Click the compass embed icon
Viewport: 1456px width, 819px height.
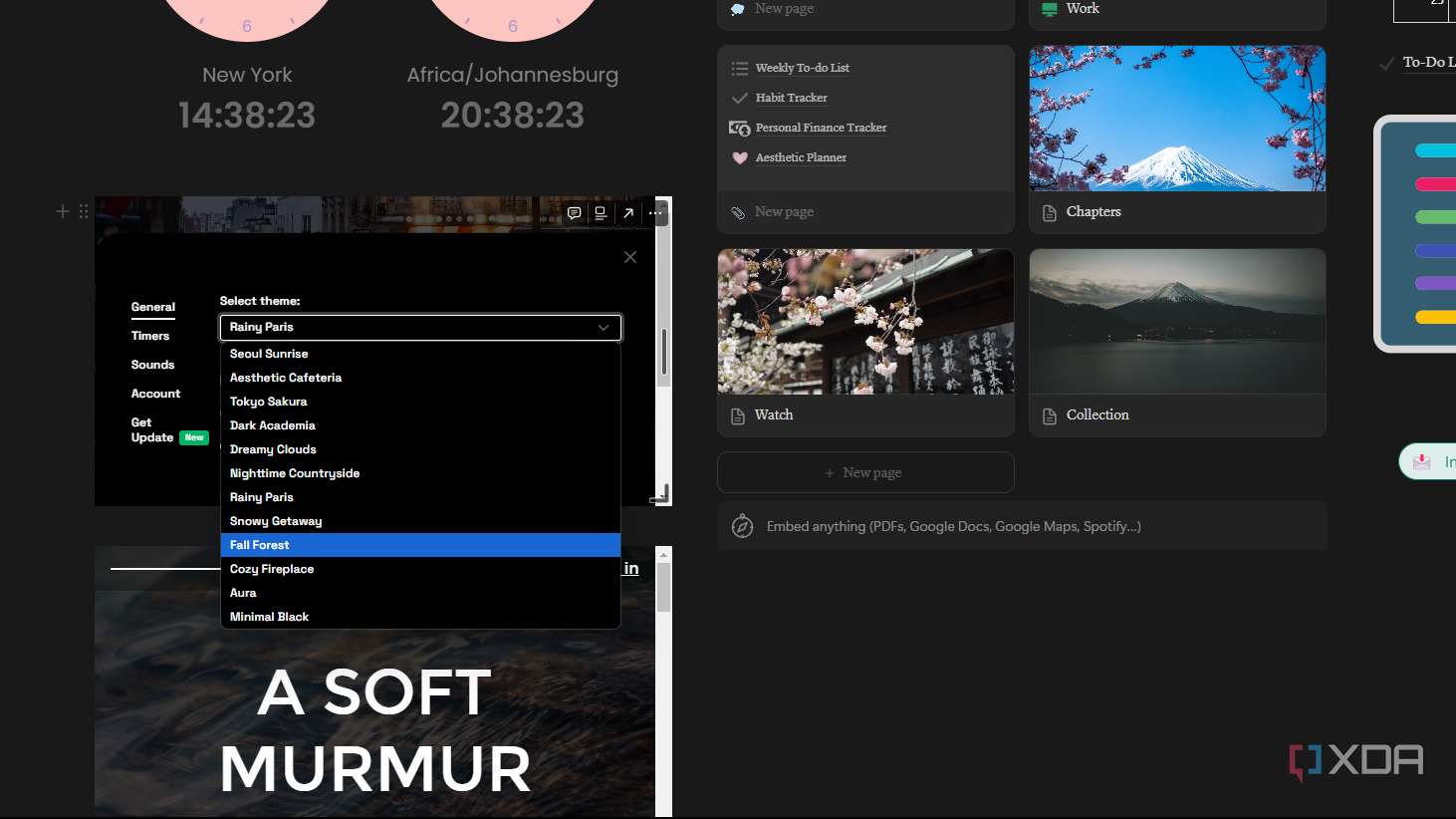(742, 526)
